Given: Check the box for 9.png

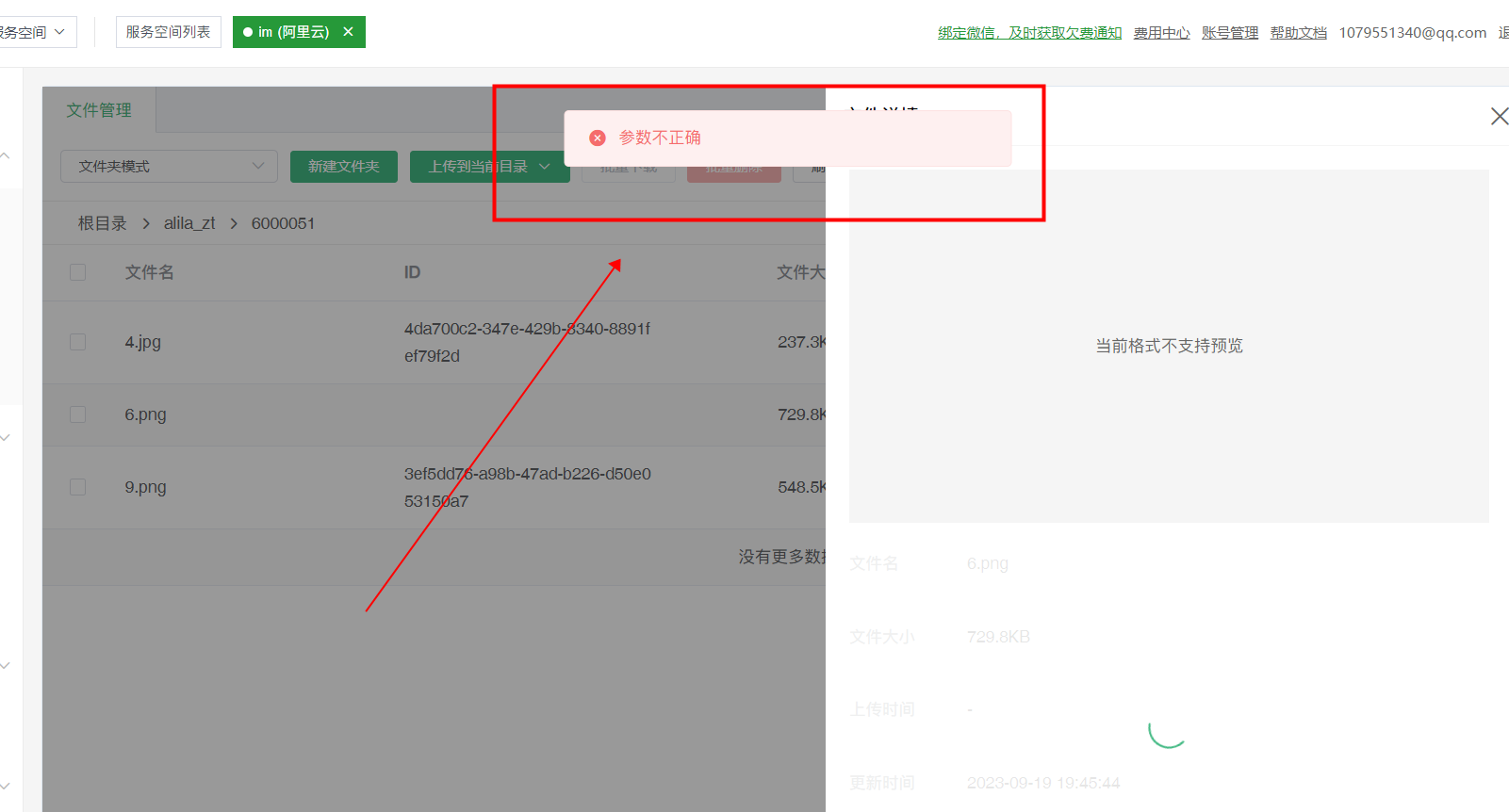Looking at the screenshot, I should pyautogui.click(x=78, y=487).
